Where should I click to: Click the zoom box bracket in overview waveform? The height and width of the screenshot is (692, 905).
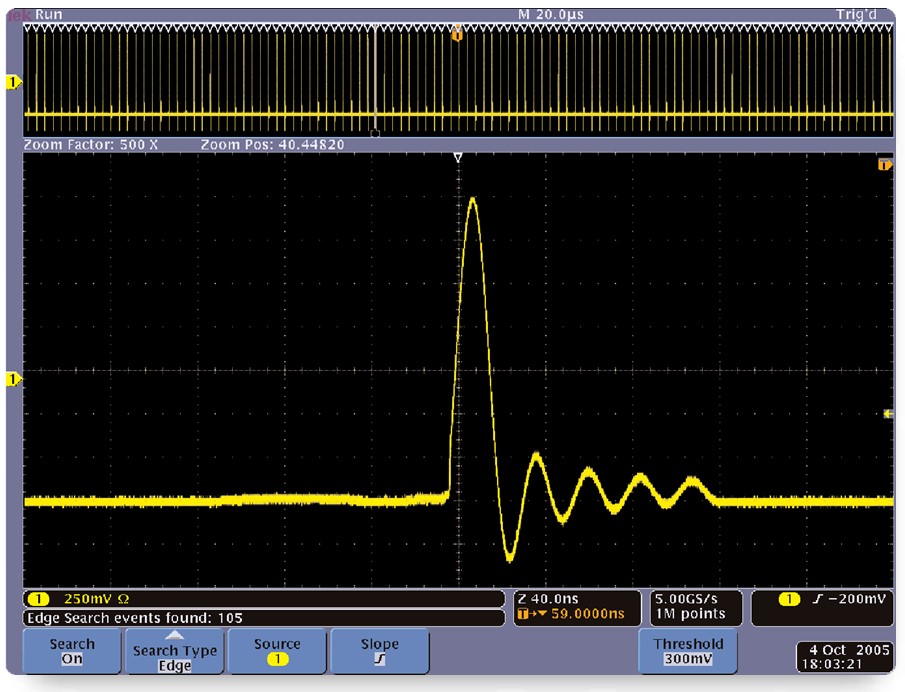[x=374, y=132]
